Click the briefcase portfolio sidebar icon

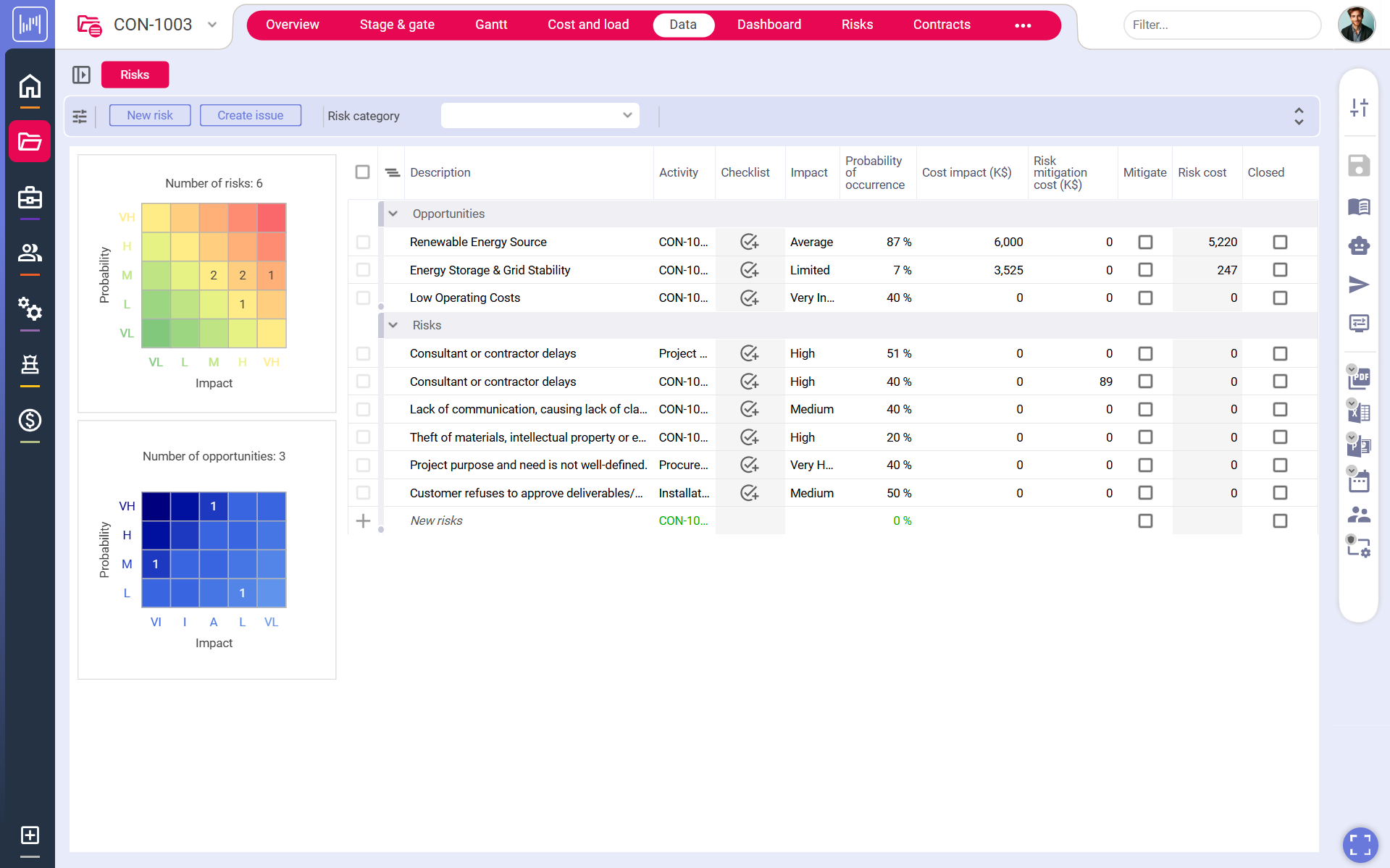click(30, 198)
